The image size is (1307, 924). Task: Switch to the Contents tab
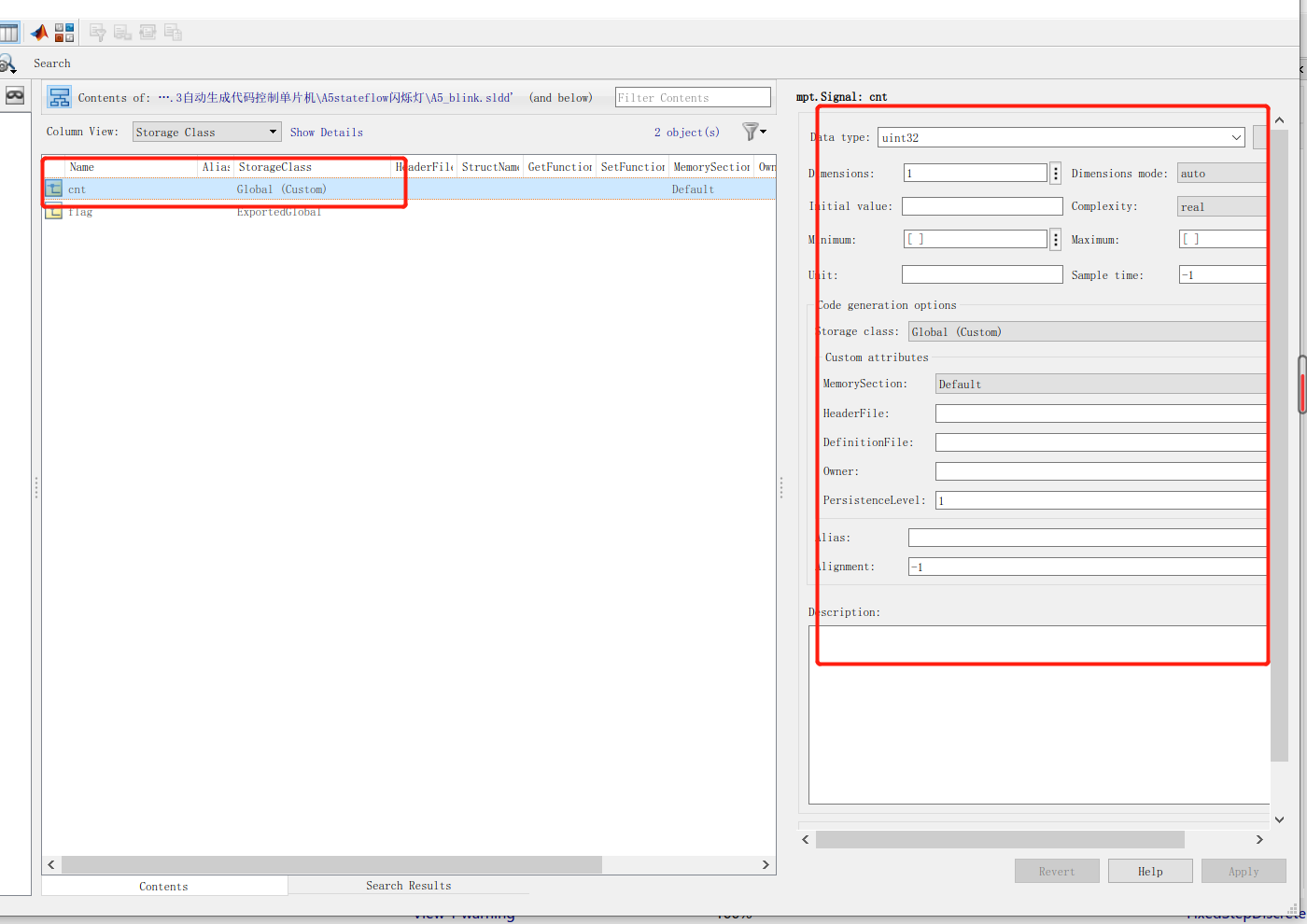164,886
